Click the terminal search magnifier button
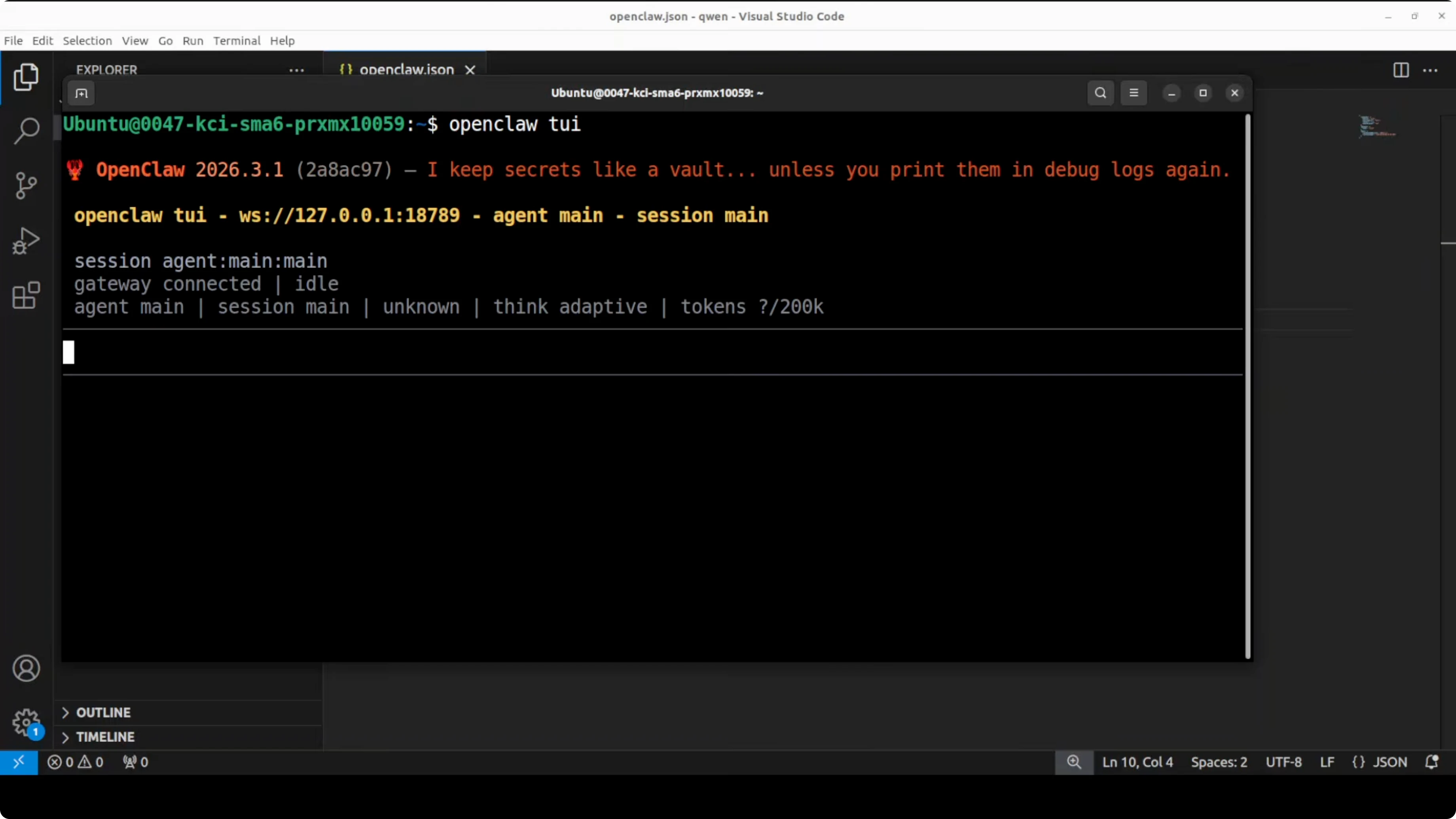This screenshot has height=819, width=1456. point(1100,93)
